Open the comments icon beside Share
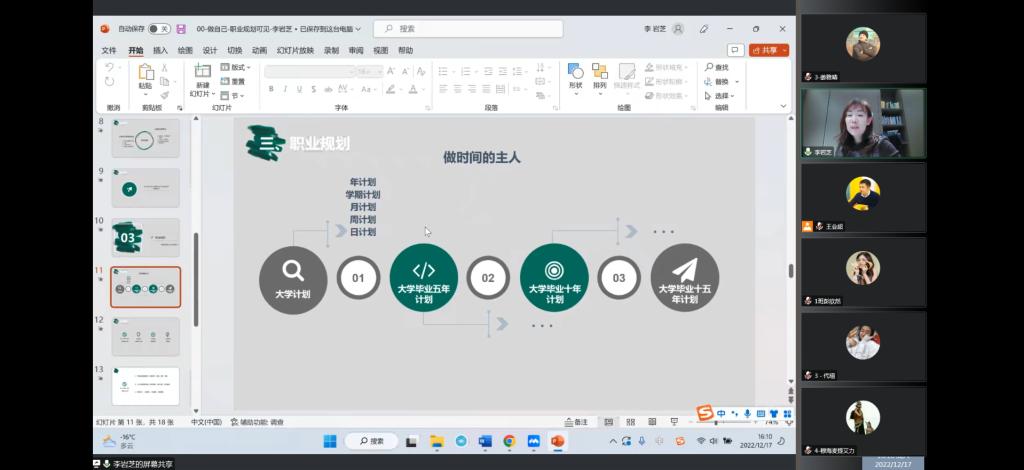Image resolution: width=1024 pixels, height=470 pixels. pyautogui.click(x=735, y=50)
